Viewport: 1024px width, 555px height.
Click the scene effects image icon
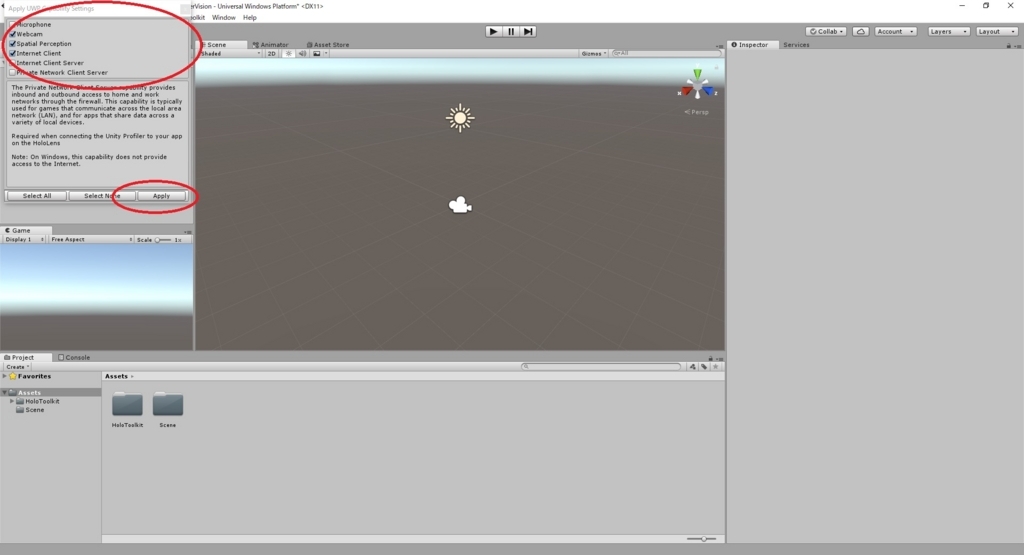[317, 54]
